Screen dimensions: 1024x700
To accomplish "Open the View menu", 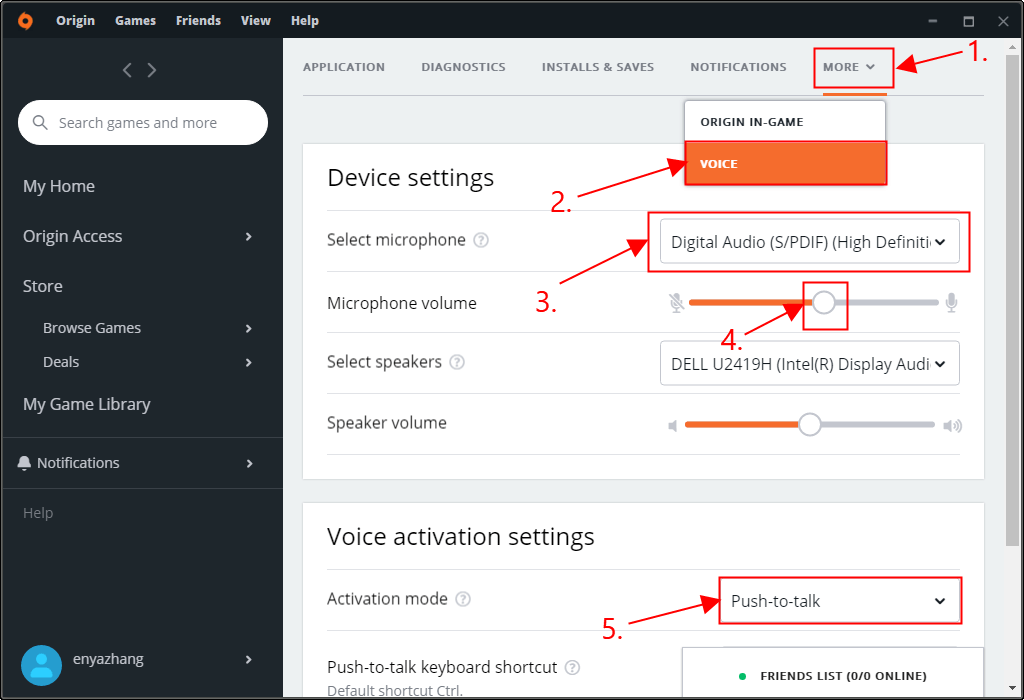I will coord(255,21).
